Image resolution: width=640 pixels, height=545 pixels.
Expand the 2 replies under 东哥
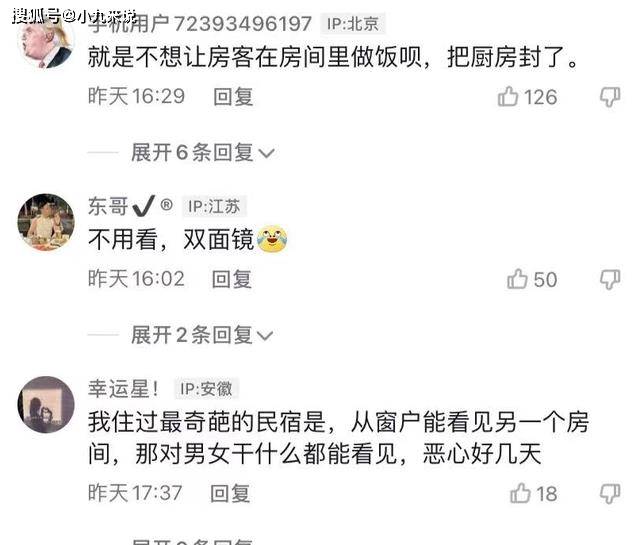[x=202, y=335]
